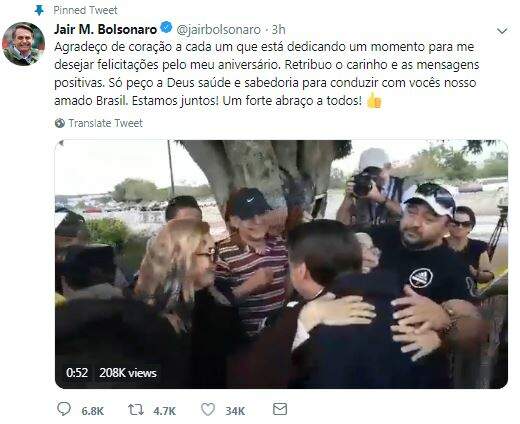
Task: Click Translate Tweet link
Action: (x=105, y=123)
